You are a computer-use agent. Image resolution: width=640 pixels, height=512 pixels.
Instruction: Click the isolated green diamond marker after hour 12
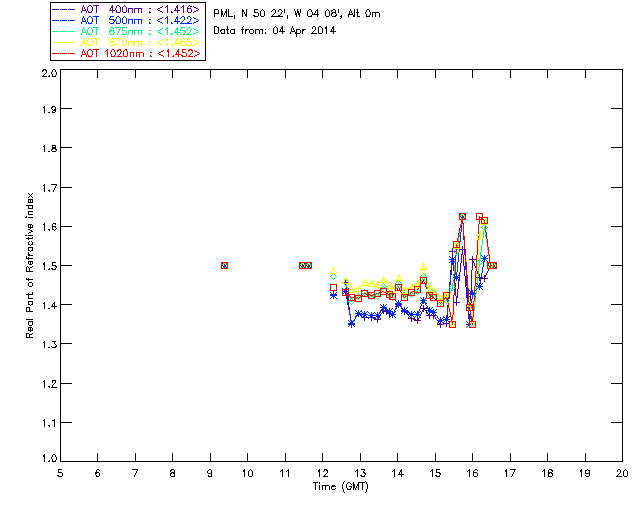(333, 276)
